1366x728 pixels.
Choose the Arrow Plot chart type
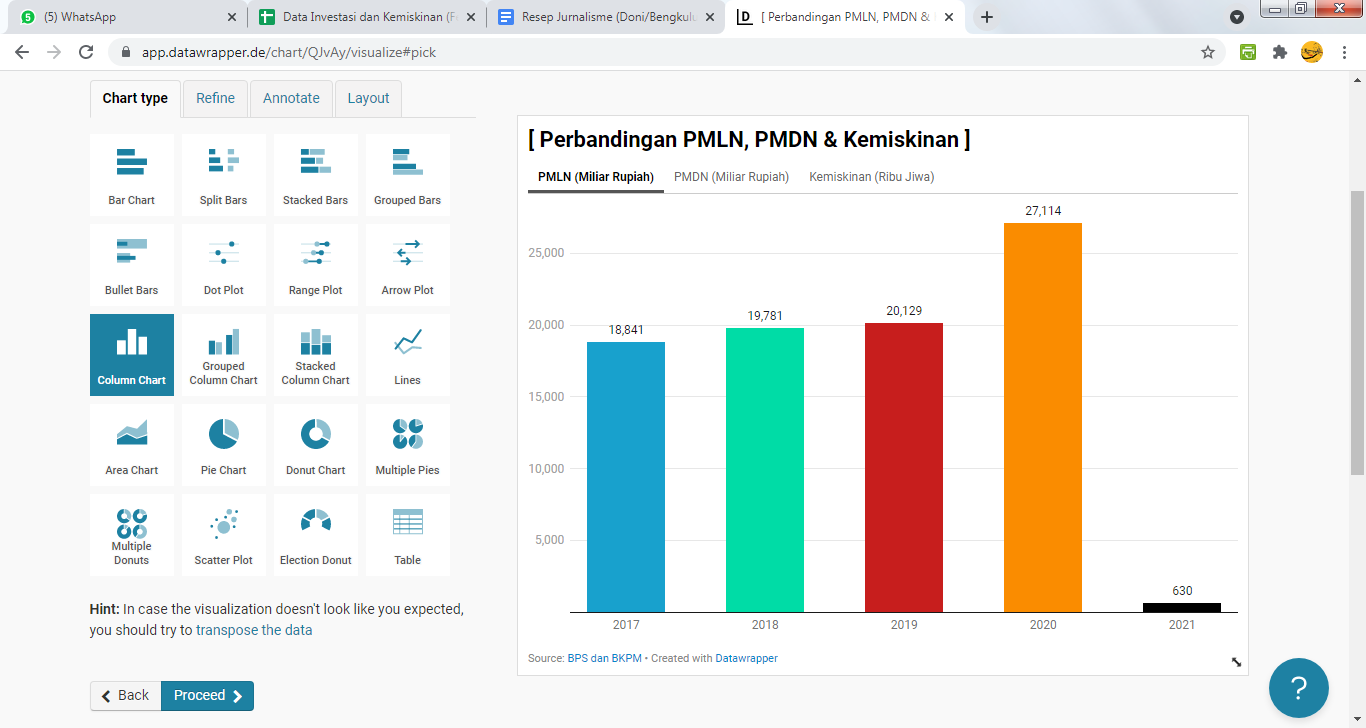pos(407,266)
